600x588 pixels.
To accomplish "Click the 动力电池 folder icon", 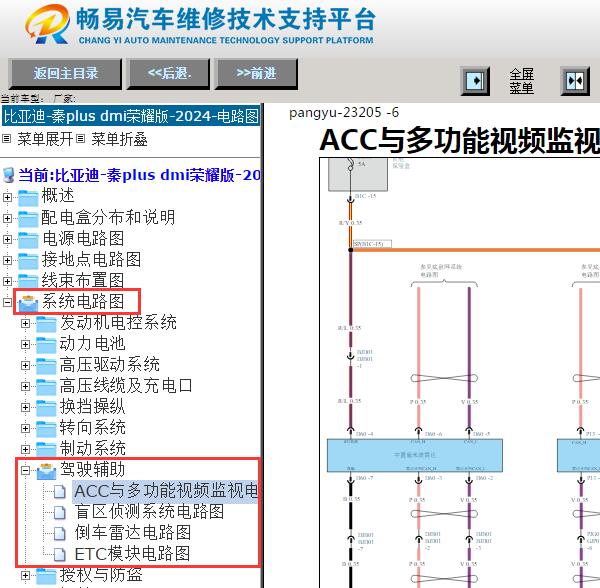I will 46,345.
